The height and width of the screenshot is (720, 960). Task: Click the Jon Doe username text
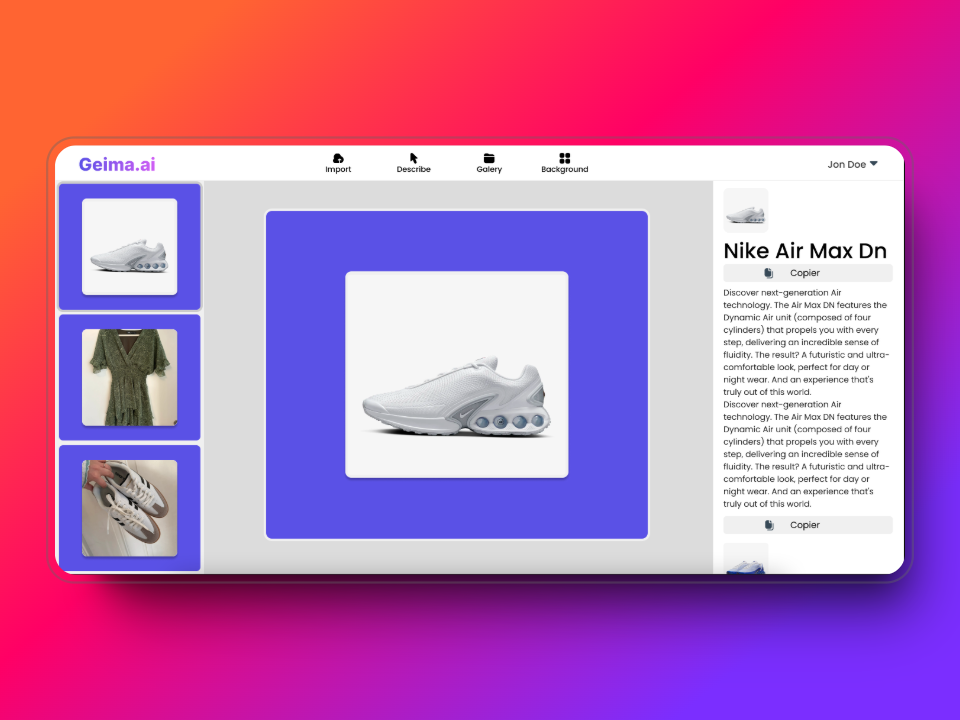pos(846,164)
